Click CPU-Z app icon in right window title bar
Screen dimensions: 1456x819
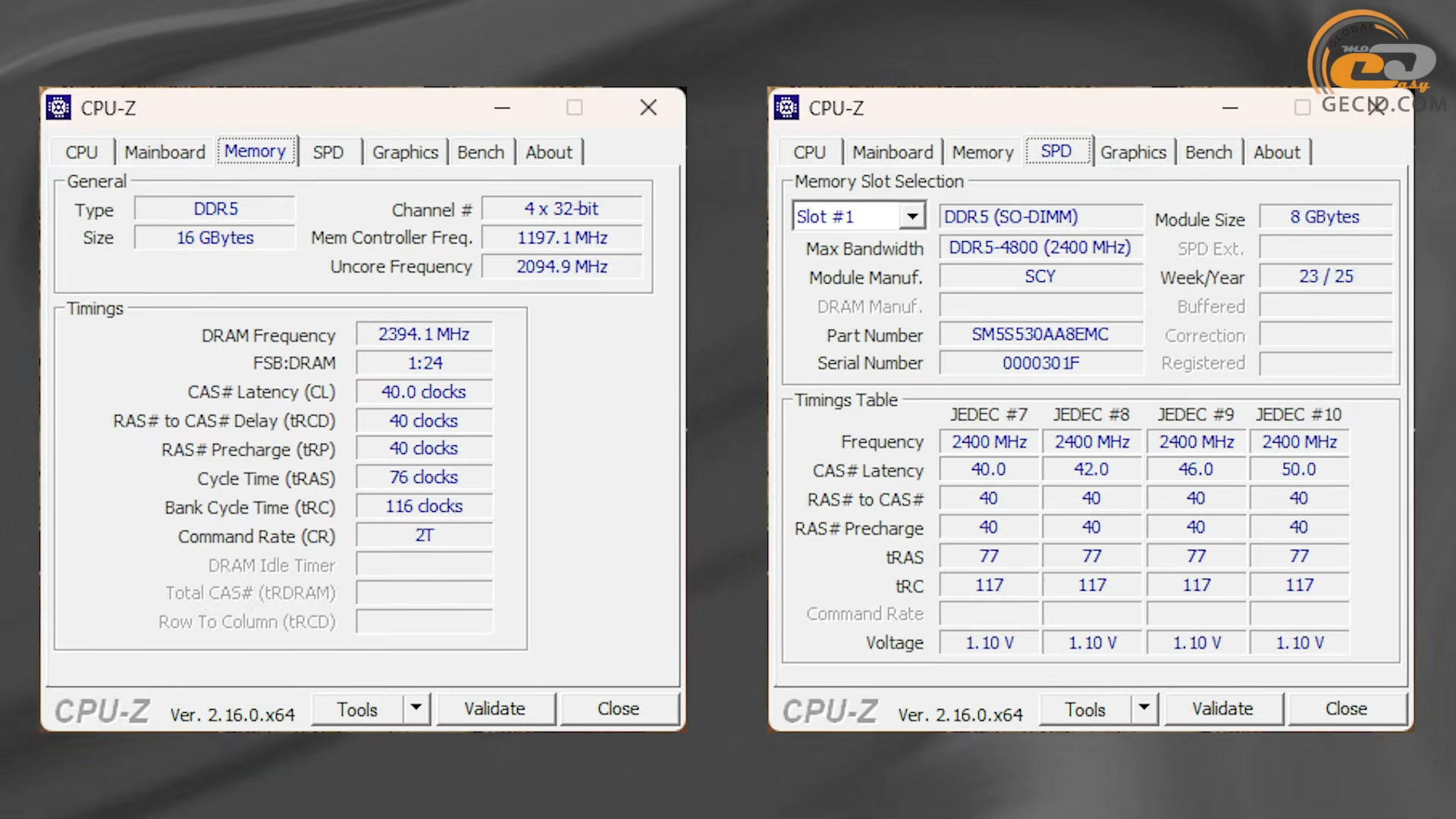pyautogui.click(x=786, y=108)
